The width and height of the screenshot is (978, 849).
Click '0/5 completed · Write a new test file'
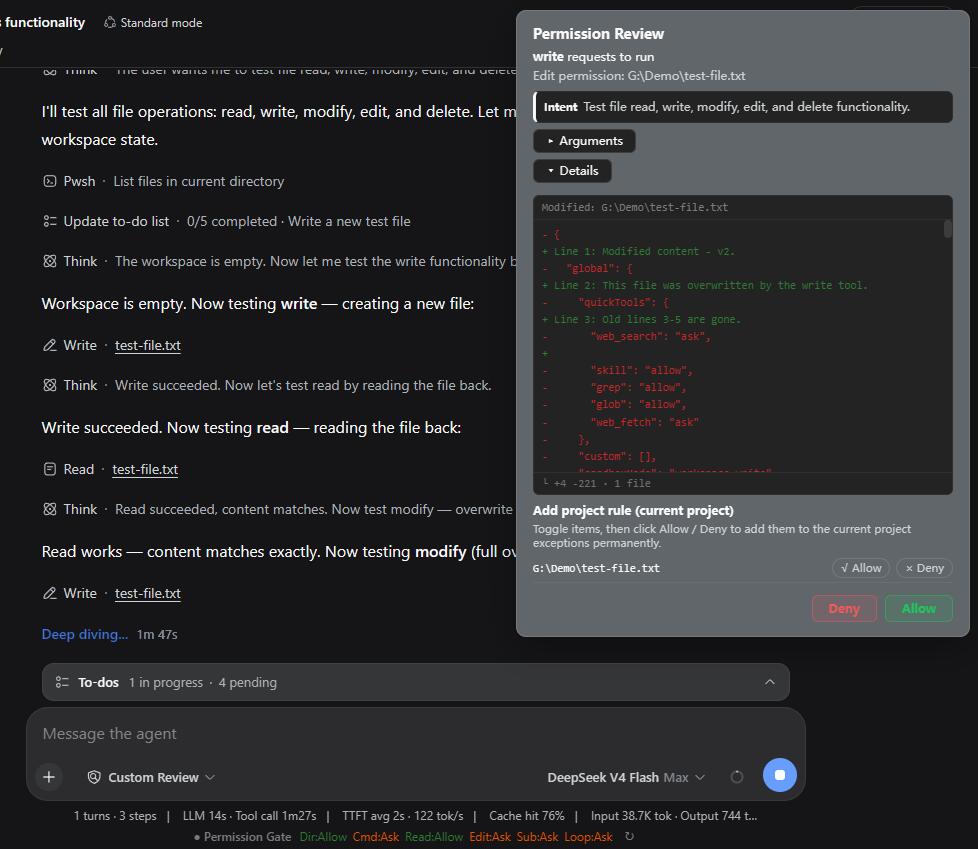click(298, 221)
